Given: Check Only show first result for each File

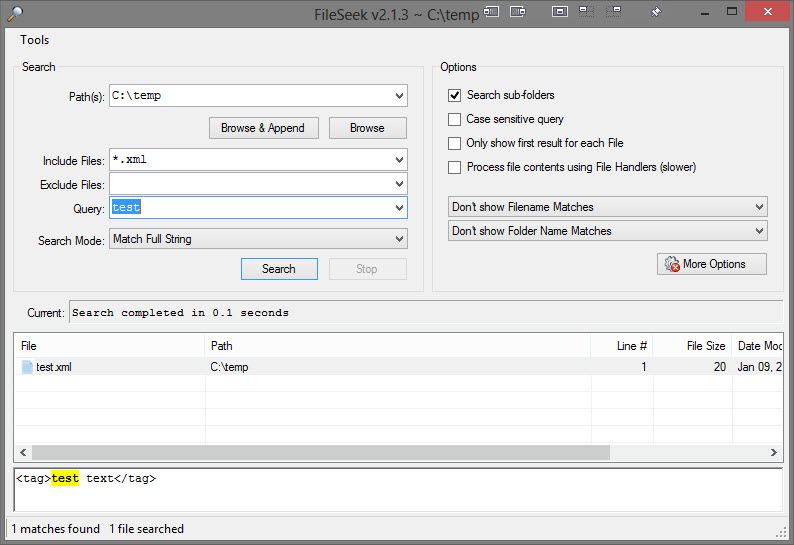Looking at the screenshot, I should (455, 143).
